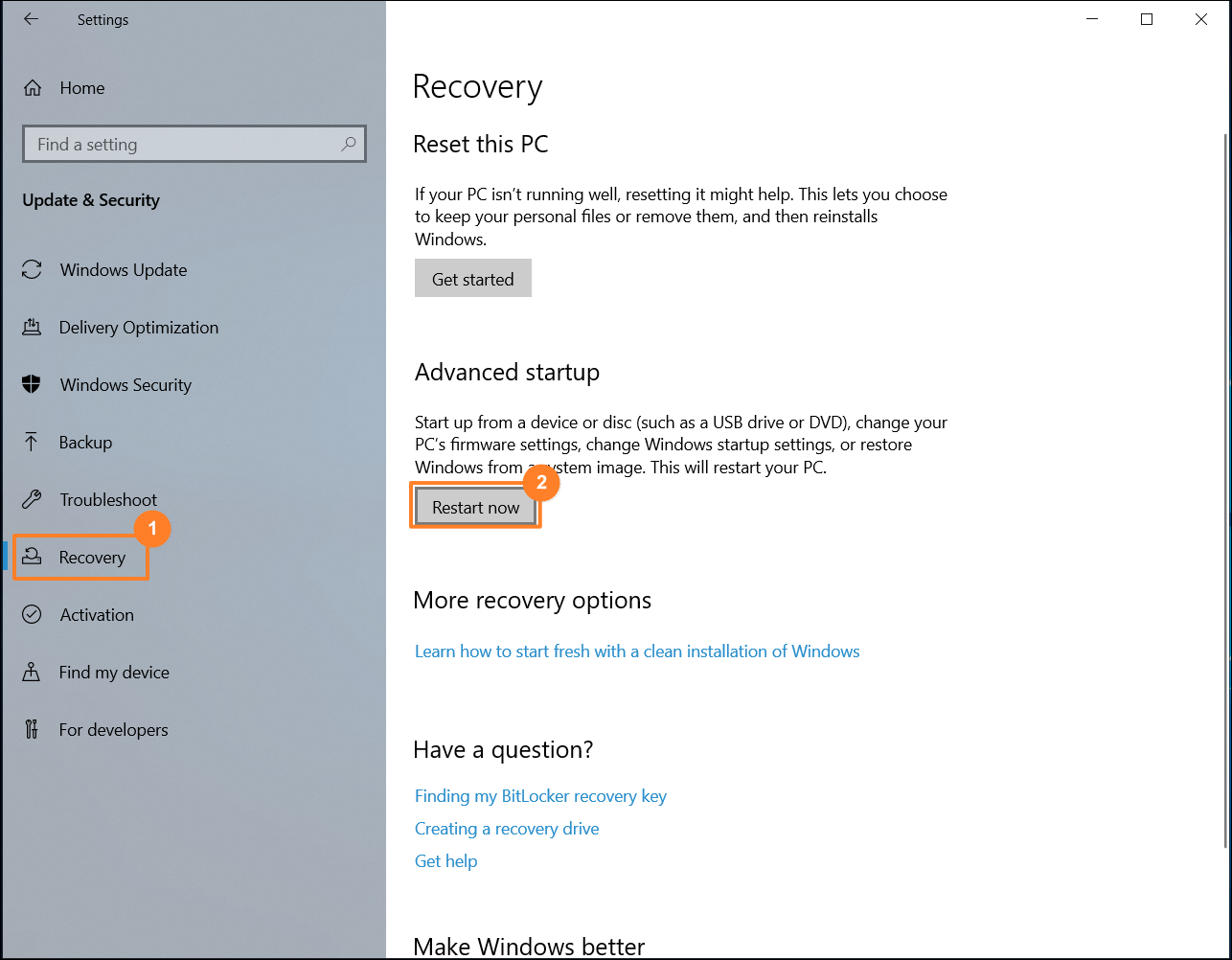Open the clean installation of Windows link
This screenshot has height=960, width=1232.
[637, 651]
